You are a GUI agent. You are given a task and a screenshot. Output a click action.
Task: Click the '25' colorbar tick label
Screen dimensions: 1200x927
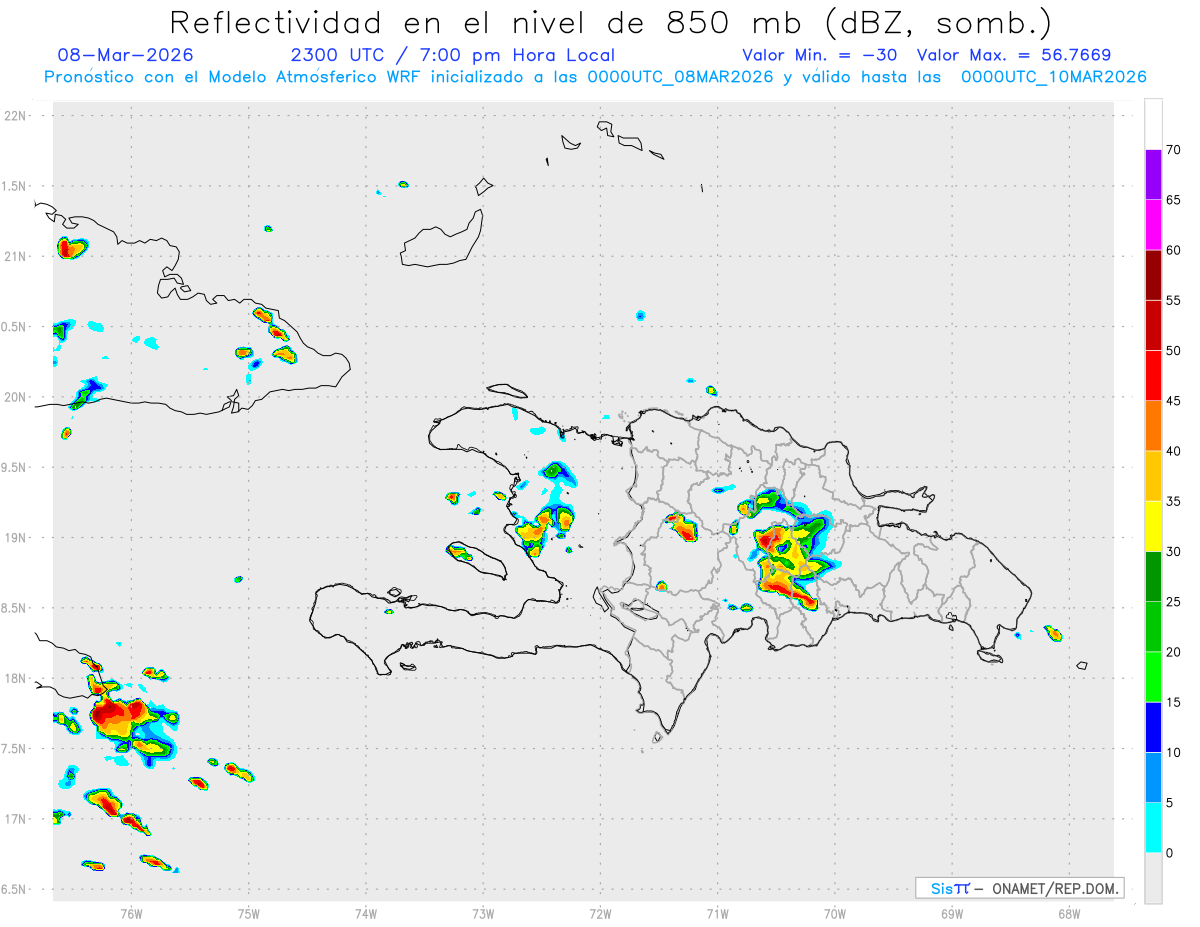[1173, 602]
